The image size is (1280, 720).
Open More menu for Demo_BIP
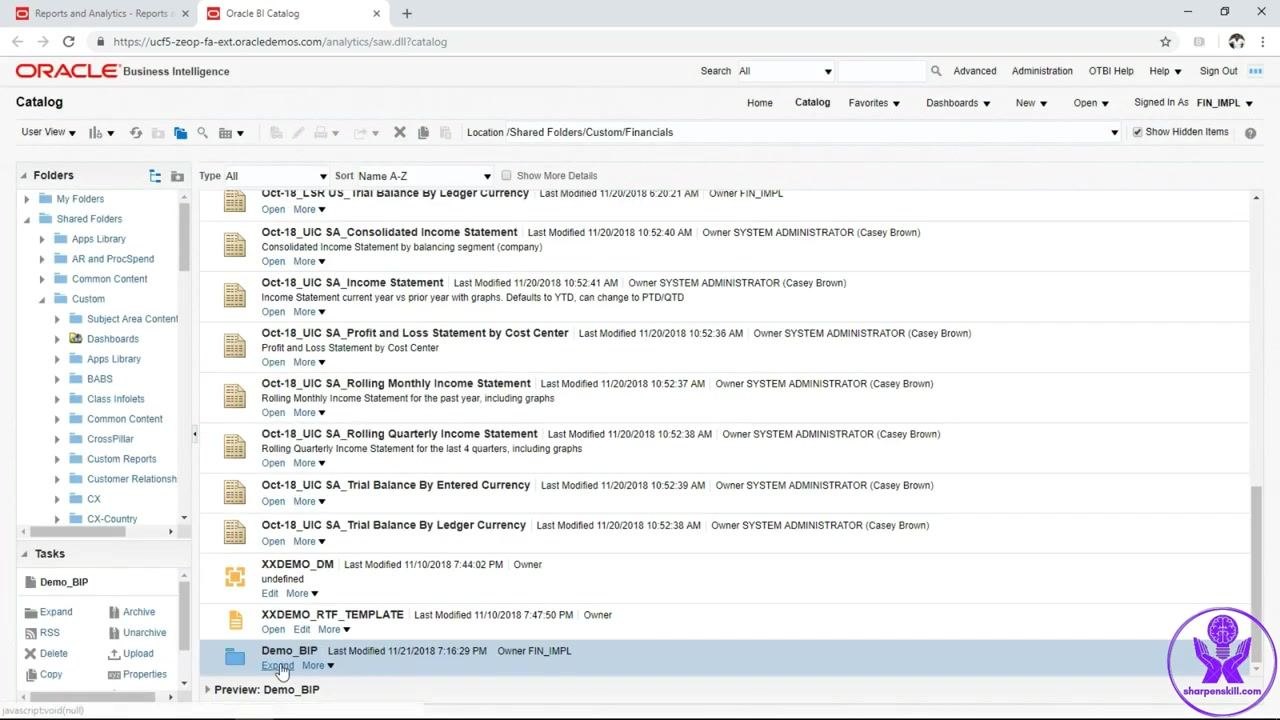click(318, 666)
